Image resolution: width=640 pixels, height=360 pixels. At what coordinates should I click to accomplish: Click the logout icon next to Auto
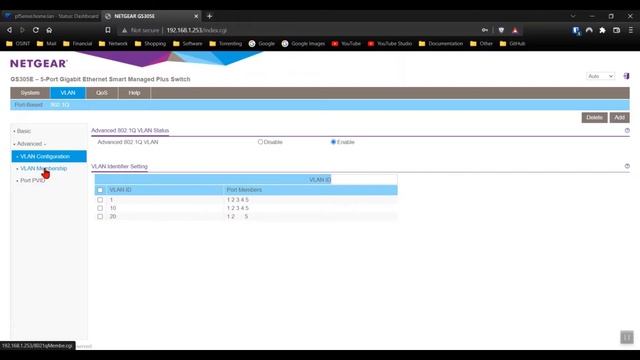coord(626,76)
